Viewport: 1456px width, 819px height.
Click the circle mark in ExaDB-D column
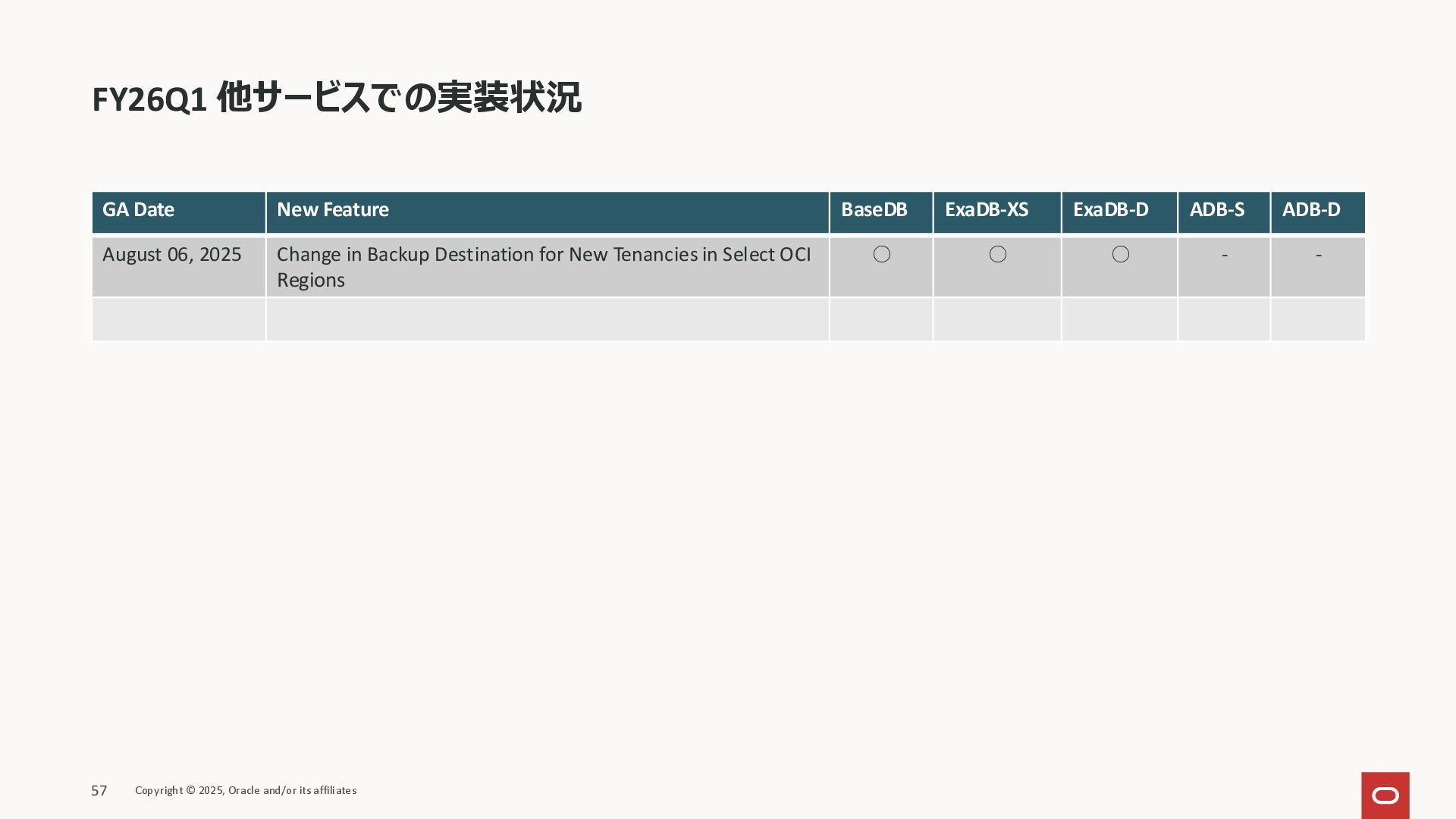coord(1120,254)
